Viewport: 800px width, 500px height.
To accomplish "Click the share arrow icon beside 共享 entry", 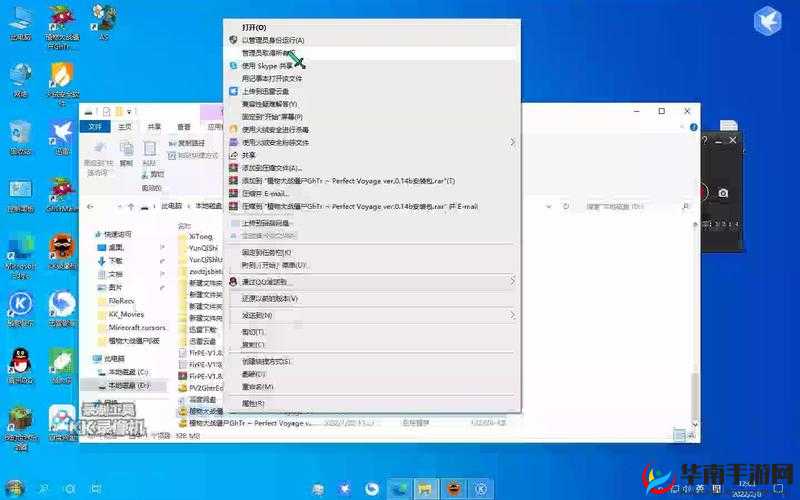I will [233, 155].
